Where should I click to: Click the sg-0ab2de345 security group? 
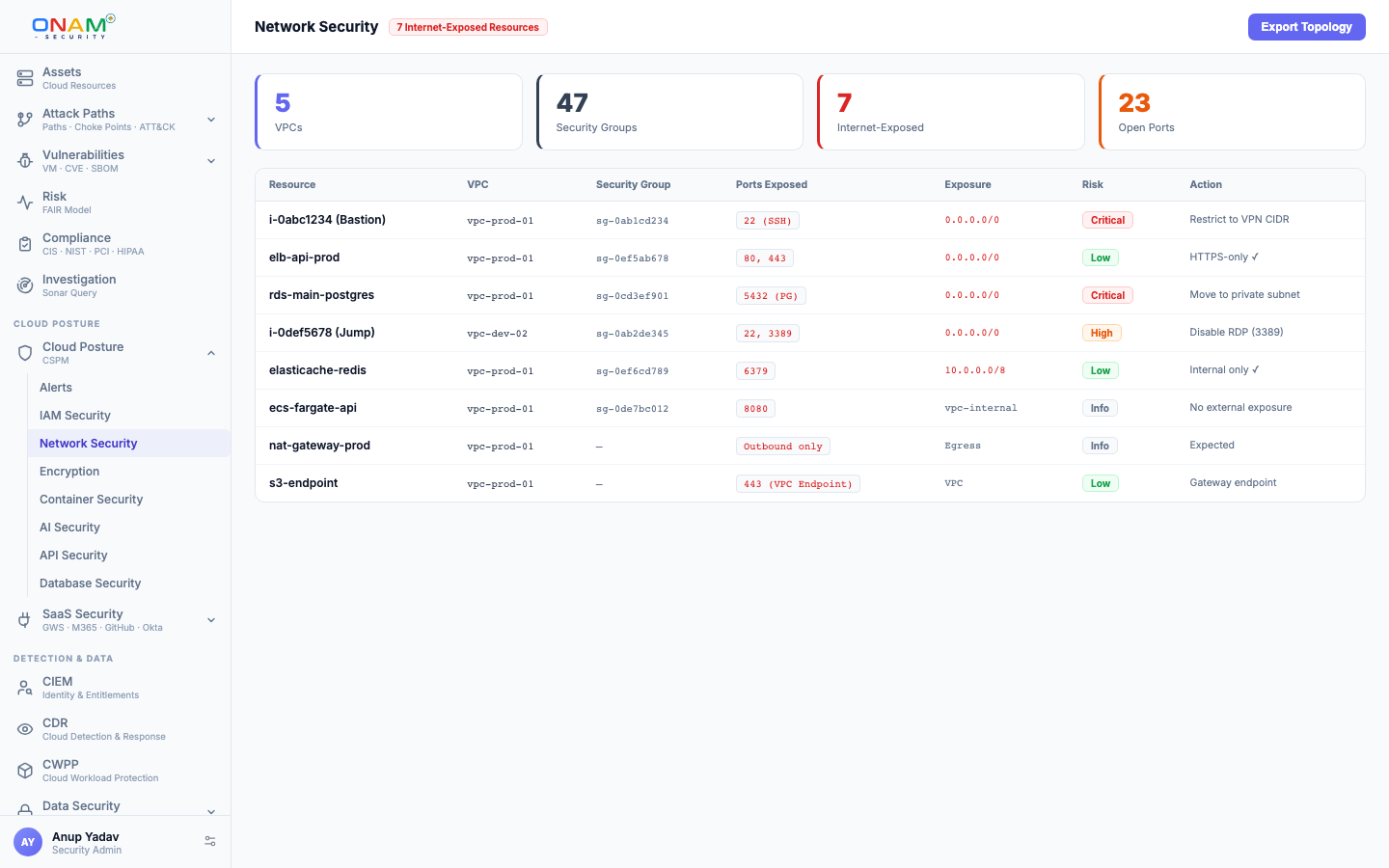pyautogui.click(x=632, y=334)
